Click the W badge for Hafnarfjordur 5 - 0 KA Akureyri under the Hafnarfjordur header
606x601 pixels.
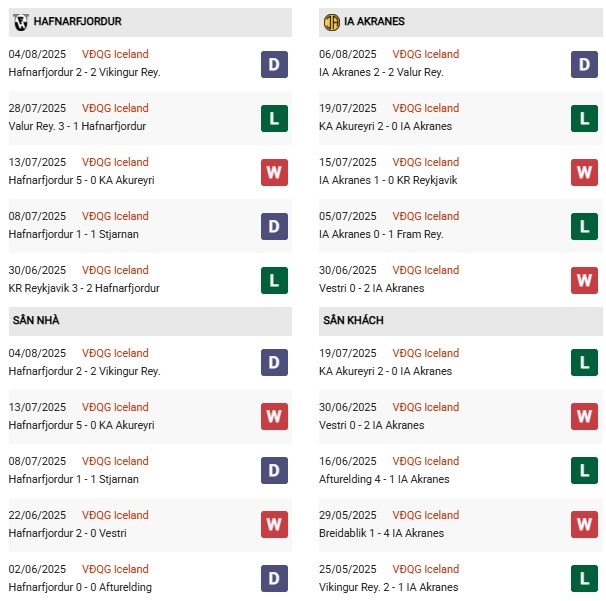[274, 172]
